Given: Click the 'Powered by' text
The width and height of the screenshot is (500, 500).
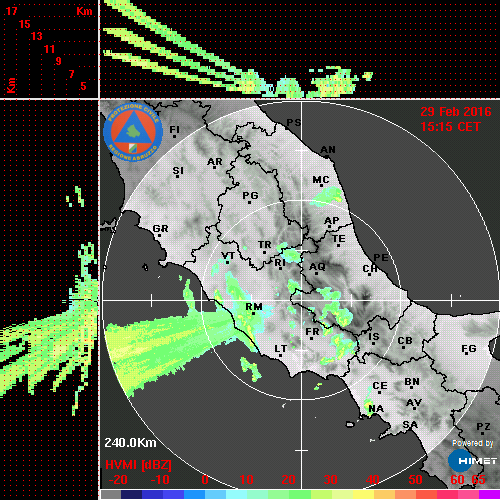Looking at the screenshot, I should (x=473, y=443).
